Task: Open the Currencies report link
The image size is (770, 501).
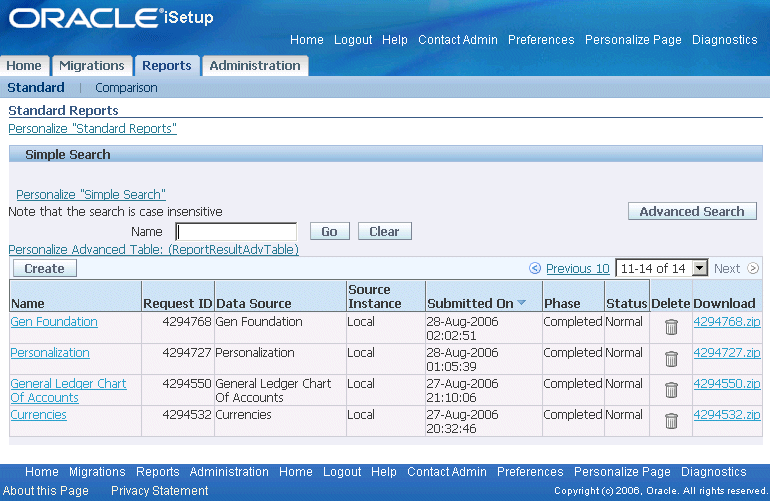Action: coord(38,415)
